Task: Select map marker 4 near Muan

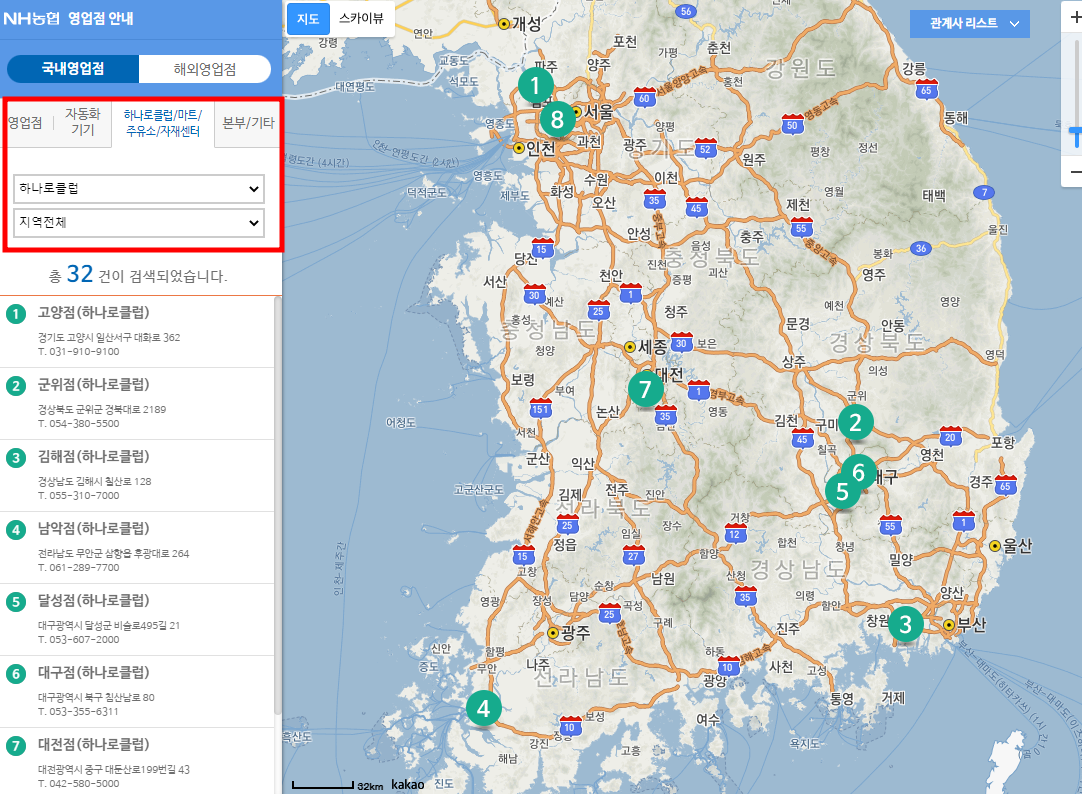Action: [x=484, y=708]
